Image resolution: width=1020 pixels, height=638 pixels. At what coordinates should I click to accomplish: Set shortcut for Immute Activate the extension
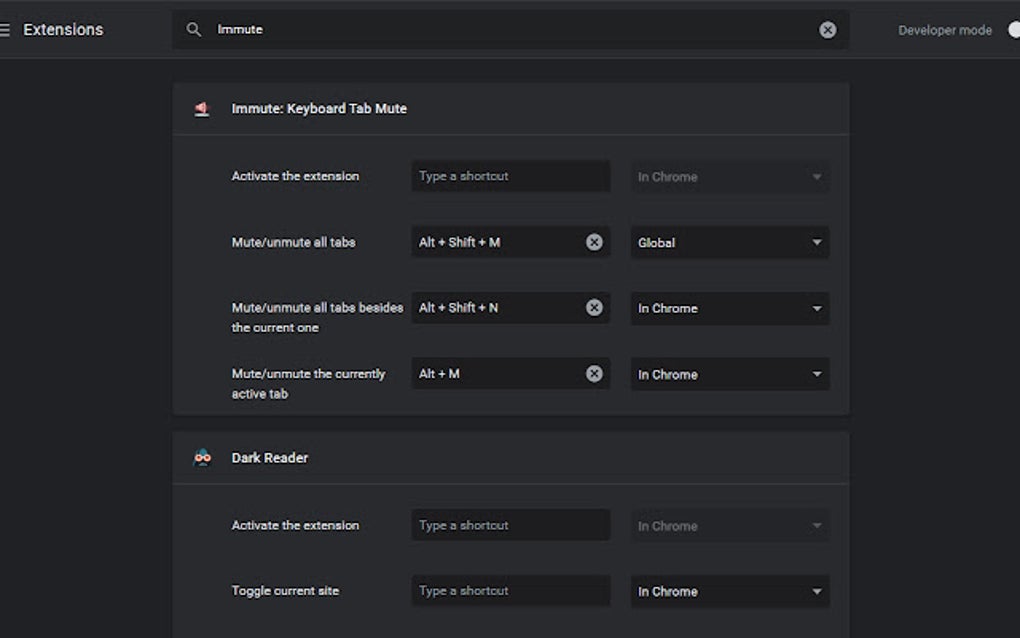coord(510,176)
